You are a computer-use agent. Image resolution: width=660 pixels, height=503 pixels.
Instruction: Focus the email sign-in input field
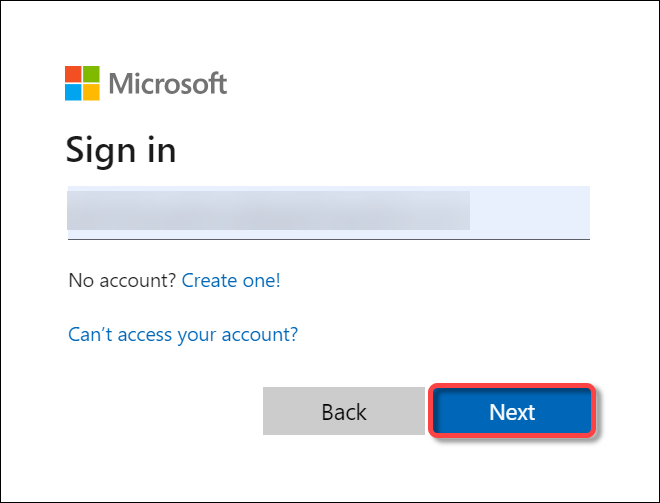pos(329,213)
